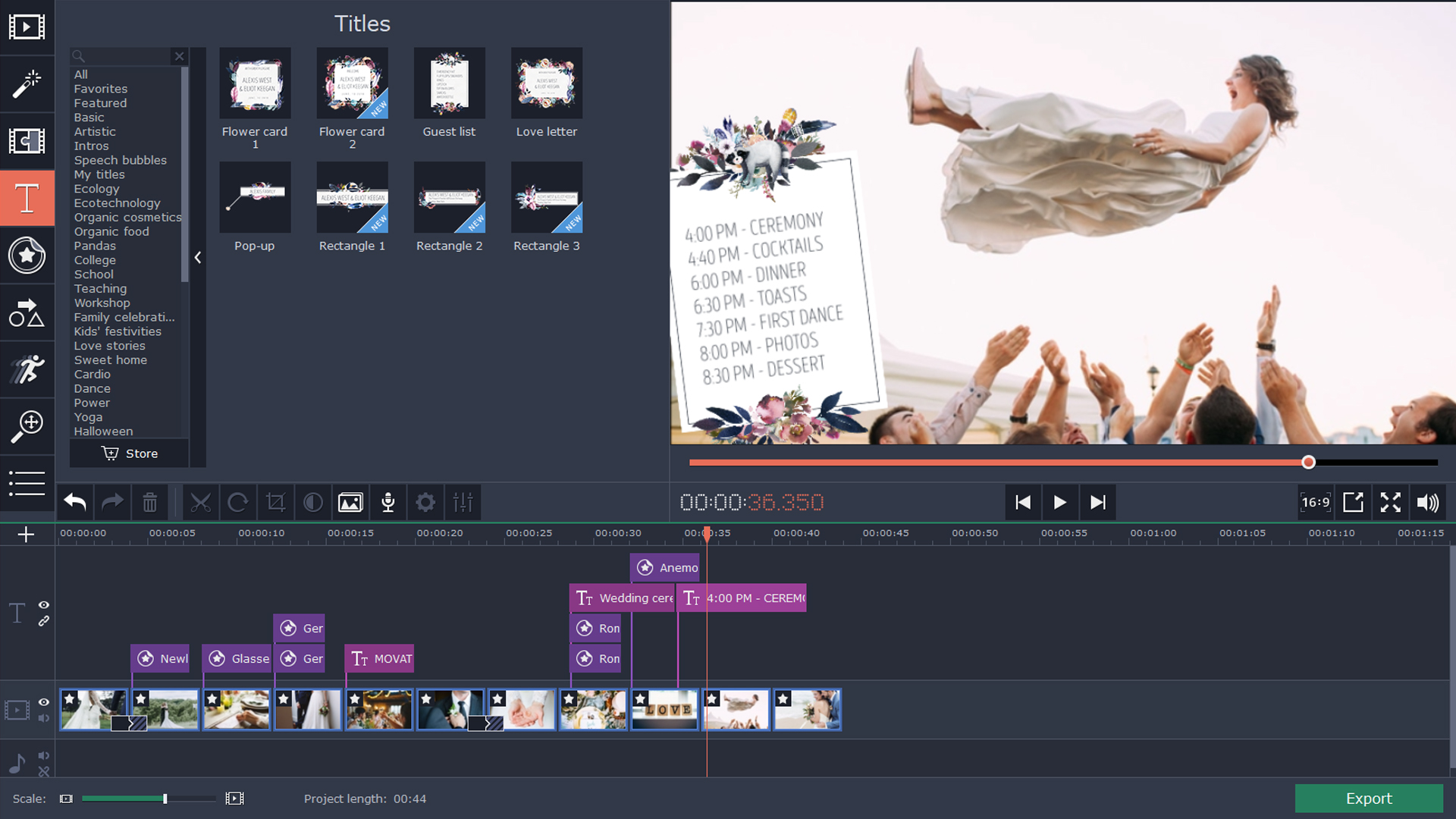Select the Favorites category

[x=100, y=89]
